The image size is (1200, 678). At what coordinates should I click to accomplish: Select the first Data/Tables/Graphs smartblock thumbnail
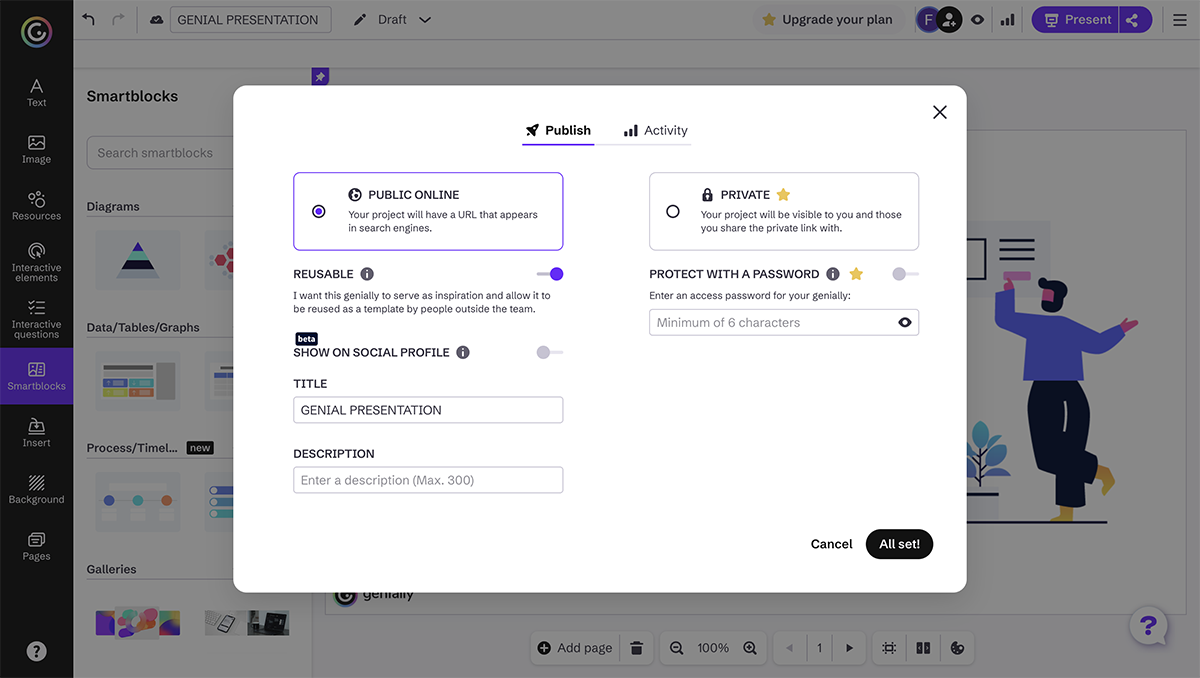coord(138,380)
